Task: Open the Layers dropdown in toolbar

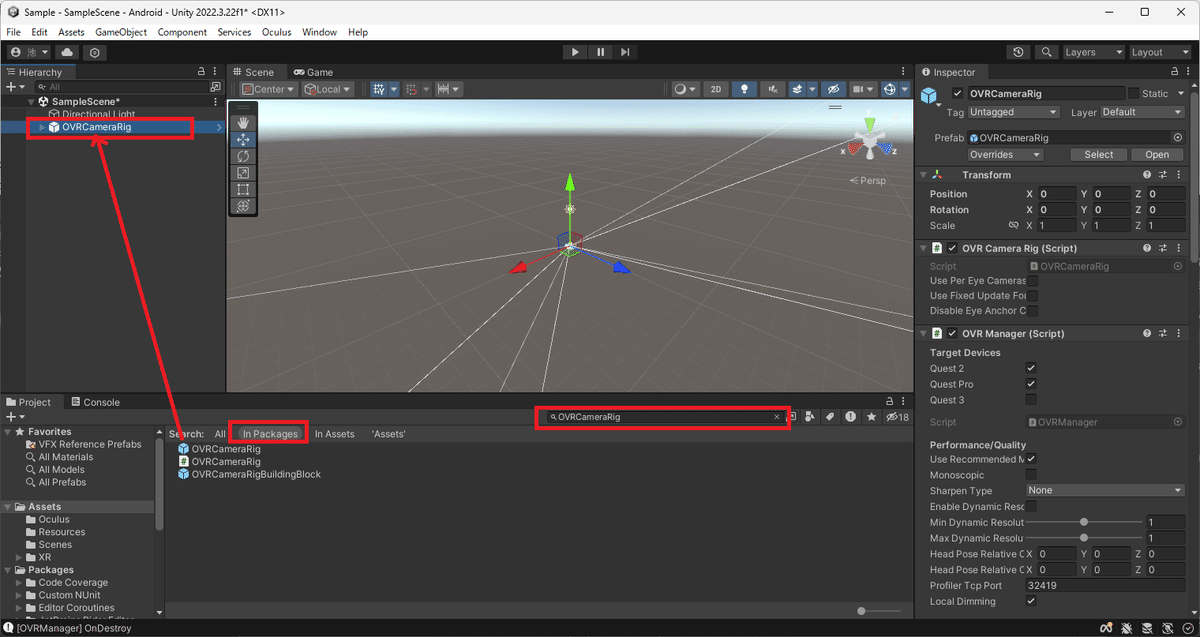Action: click(x=1094, y=52)
